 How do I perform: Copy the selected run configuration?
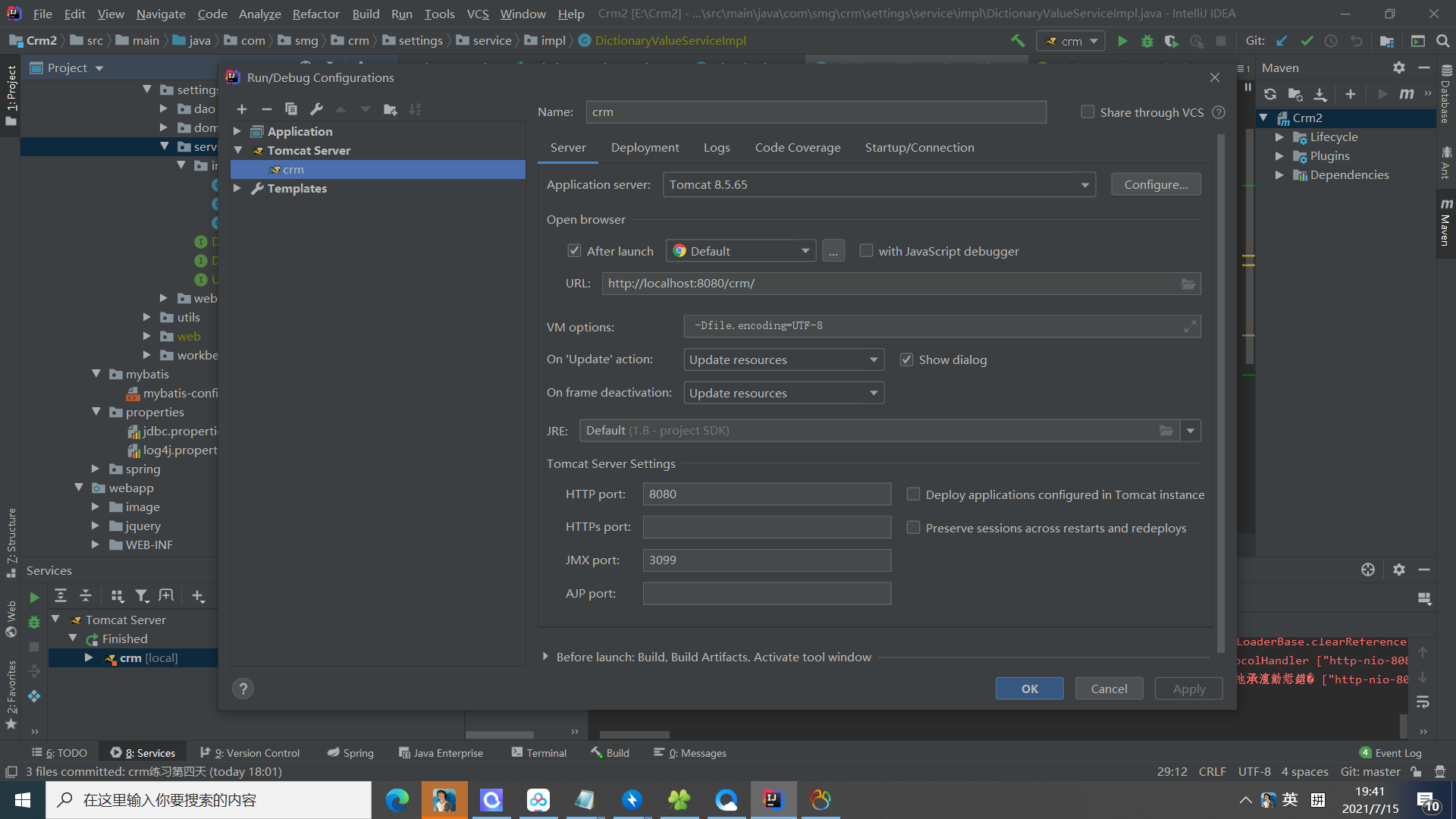(x=291, y=109)
